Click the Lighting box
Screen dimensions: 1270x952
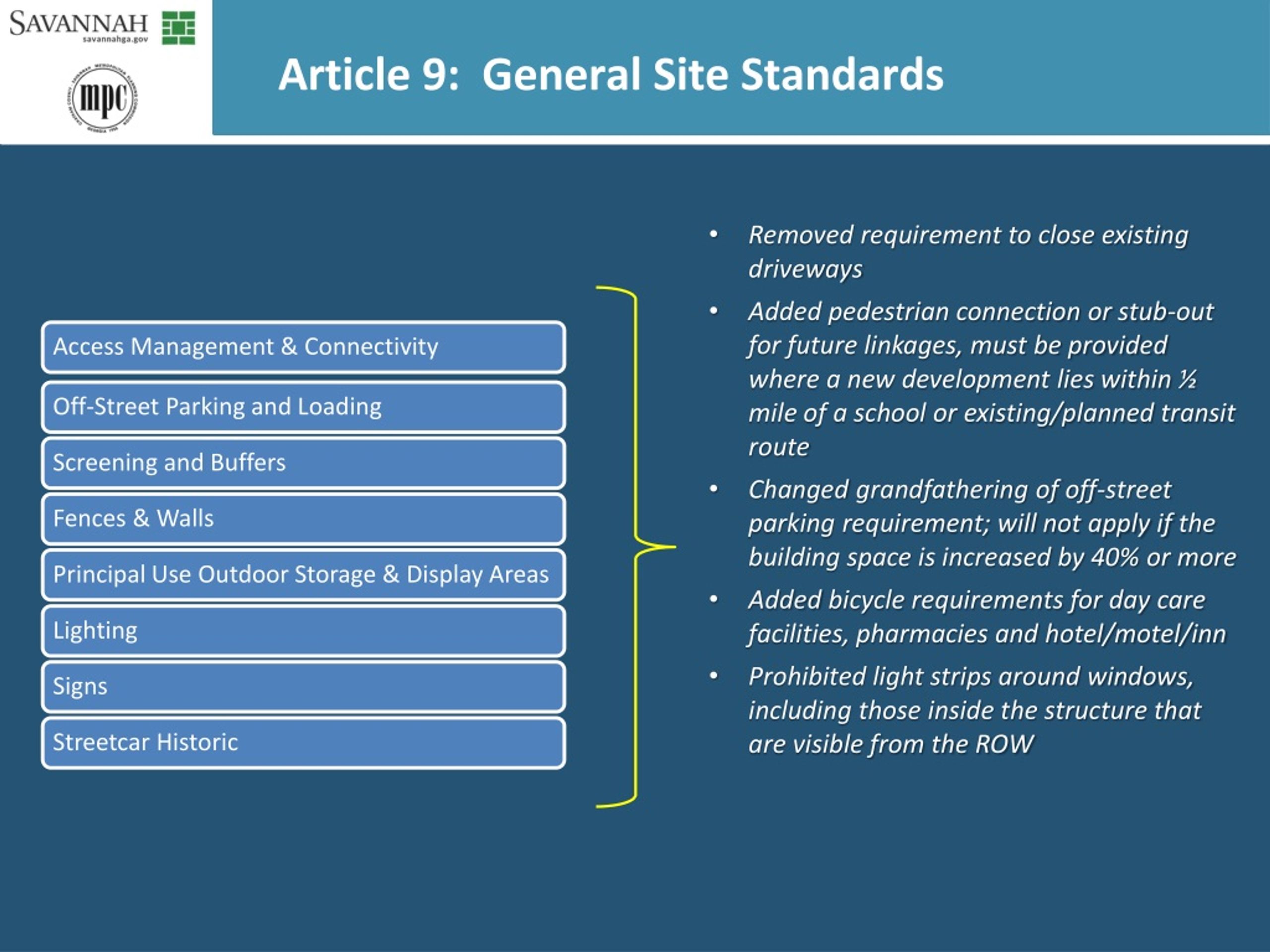[304, 631]
